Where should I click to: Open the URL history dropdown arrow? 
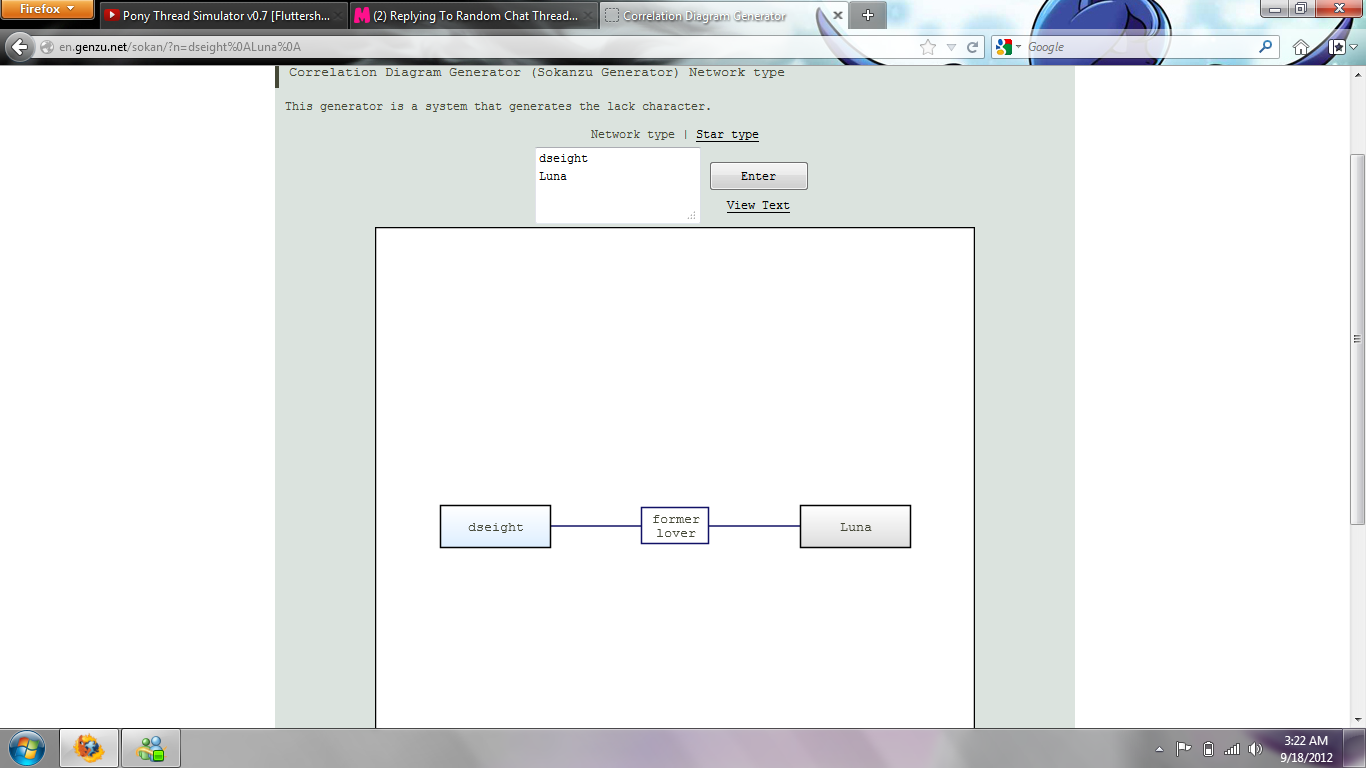click(953, 47)
